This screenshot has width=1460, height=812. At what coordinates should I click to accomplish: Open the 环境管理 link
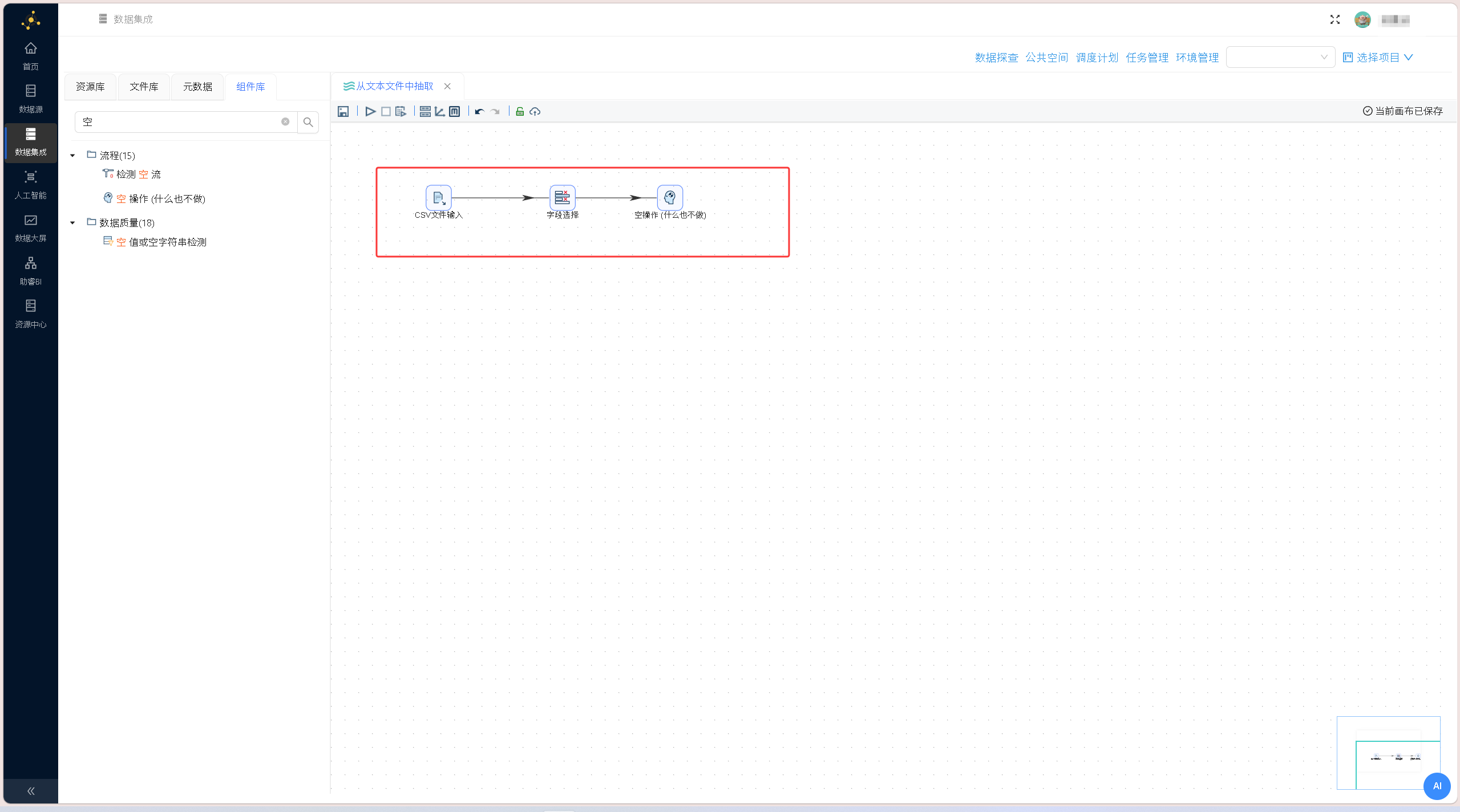pyautogui.click(x=1197, y=58)
